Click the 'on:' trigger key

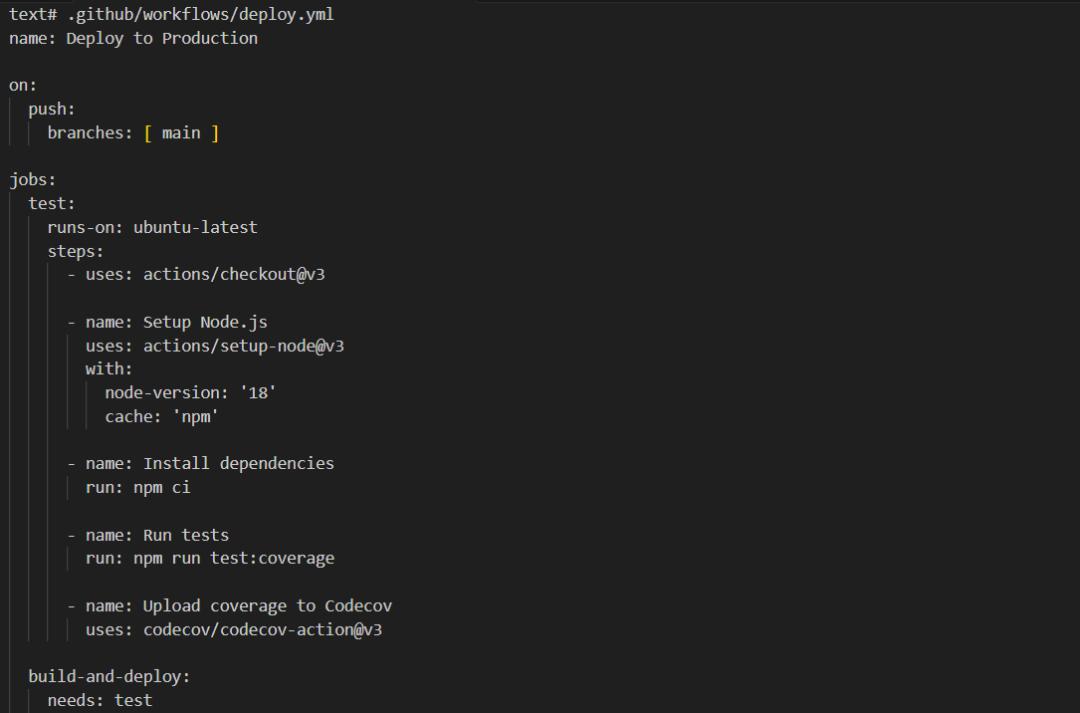[x=23, y=85]
